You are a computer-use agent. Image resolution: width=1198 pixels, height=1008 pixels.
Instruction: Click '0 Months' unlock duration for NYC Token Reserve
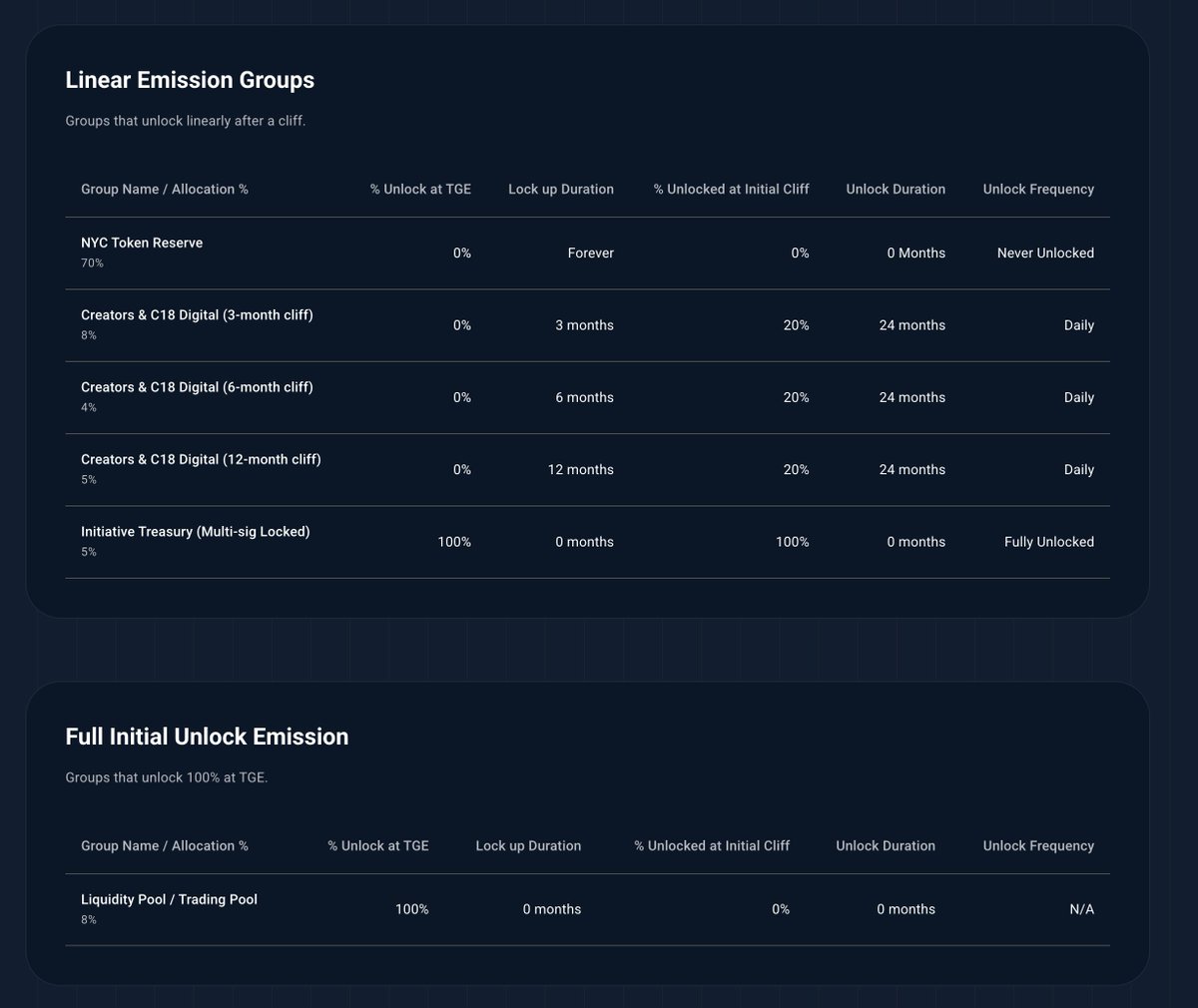tap(915, 253)
